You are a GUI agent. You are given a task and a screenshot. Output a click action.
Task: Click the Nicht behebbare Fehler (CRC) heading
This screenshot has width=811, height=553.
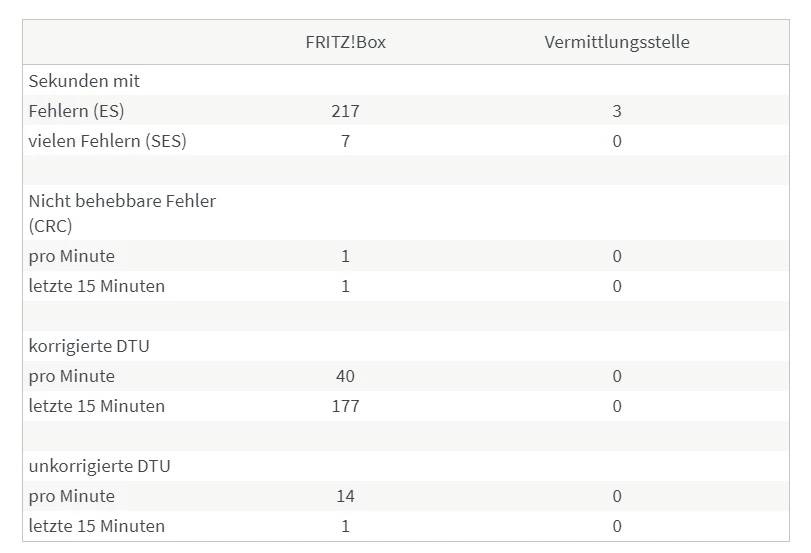(122, 213)
